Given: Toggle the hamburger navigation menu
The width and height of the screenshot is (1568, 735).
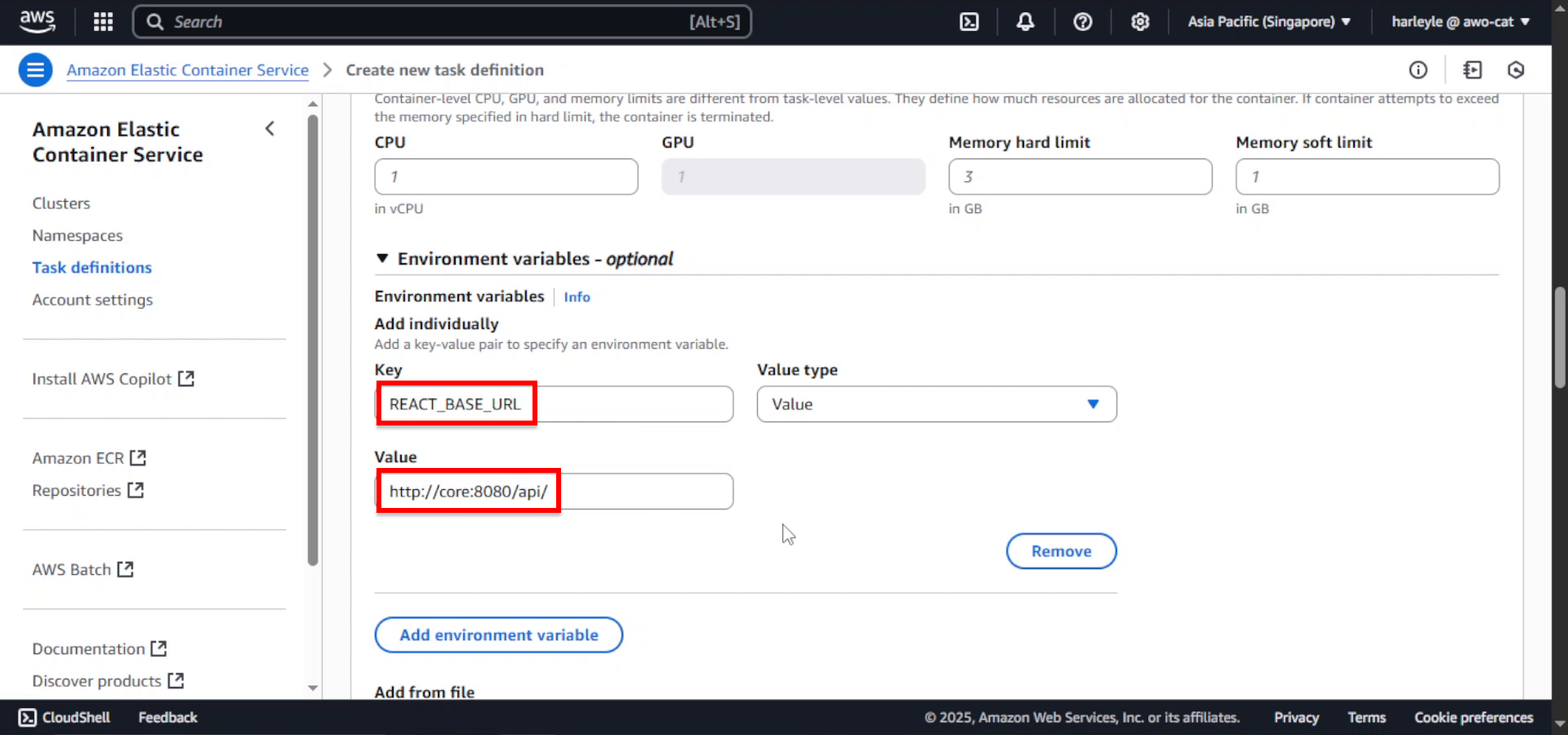Looking at the screenshot, I should click(x=36, y=70).
